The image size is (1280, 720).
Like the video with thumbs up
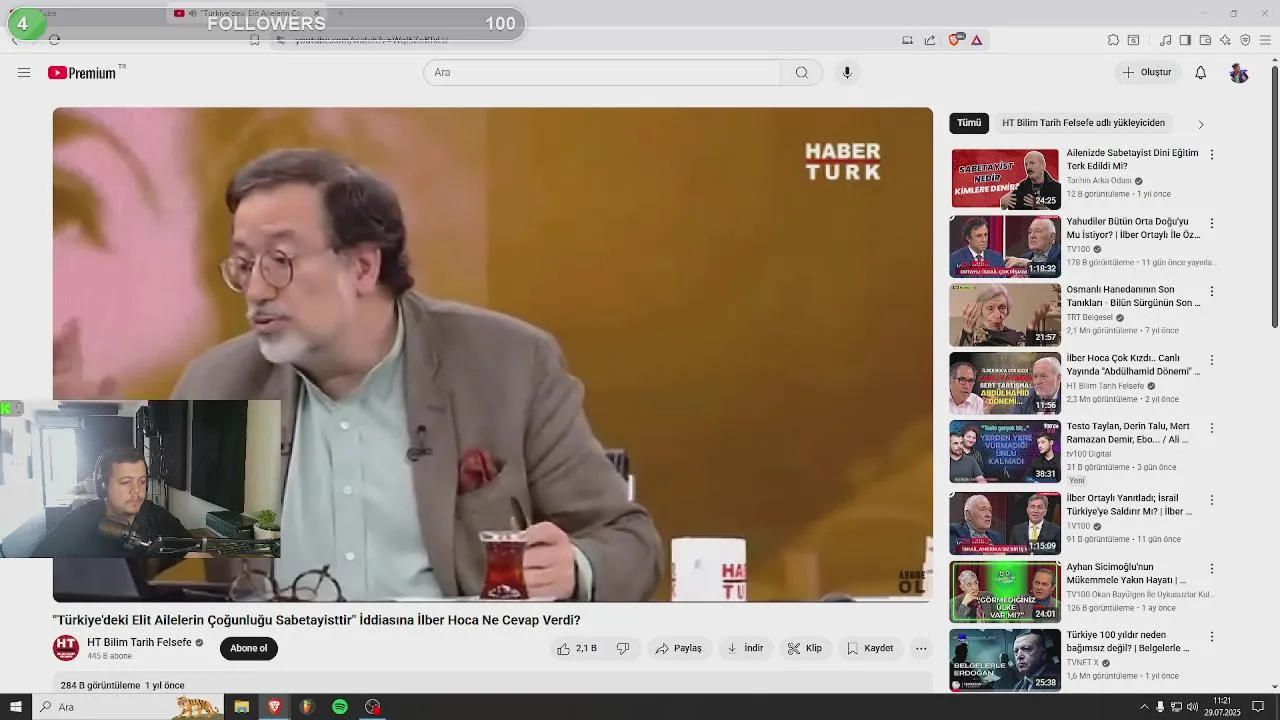pyautogui.click(x=577, y=648)
